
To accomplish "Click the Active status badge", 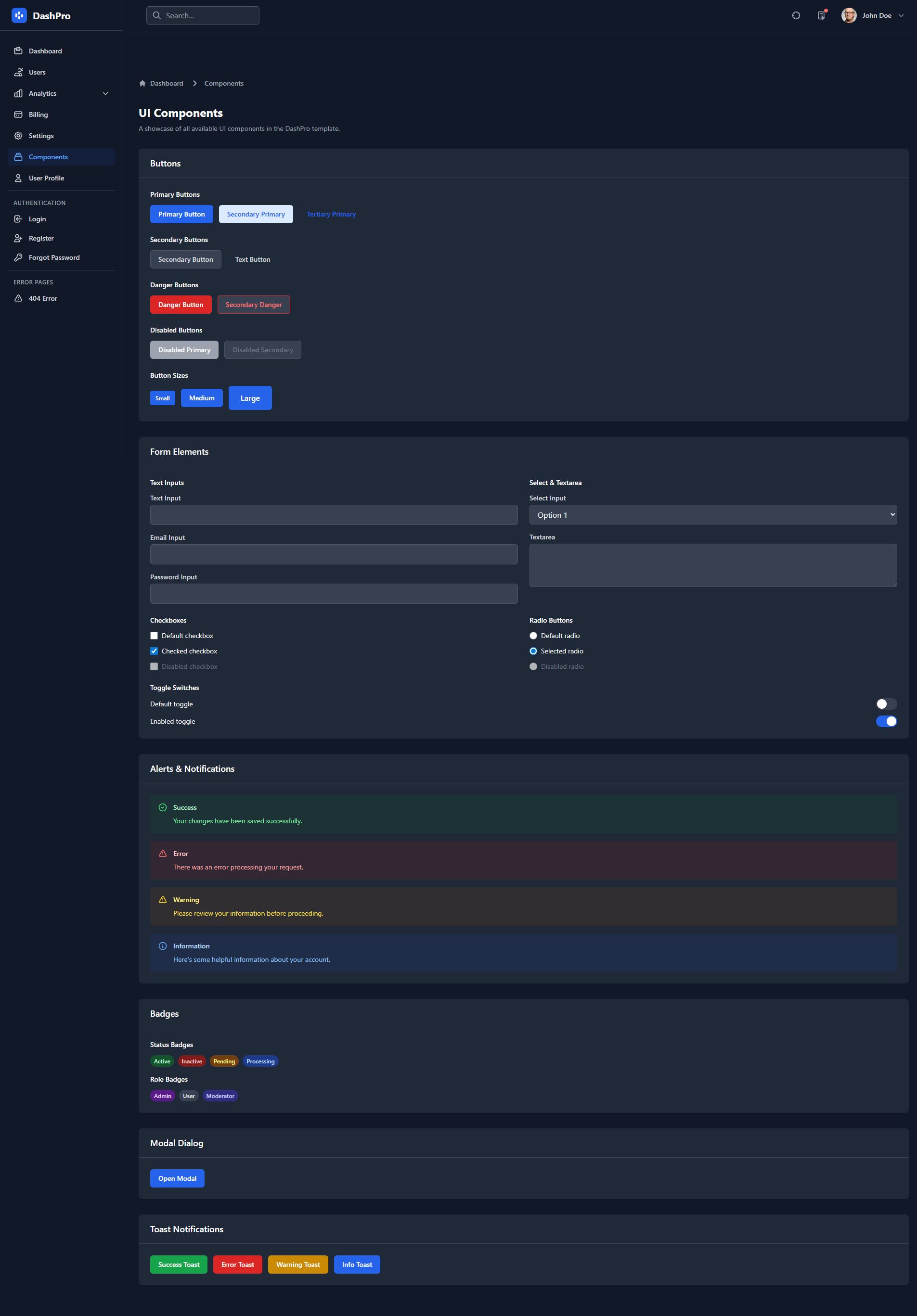I will click(x=162, y=1061).
